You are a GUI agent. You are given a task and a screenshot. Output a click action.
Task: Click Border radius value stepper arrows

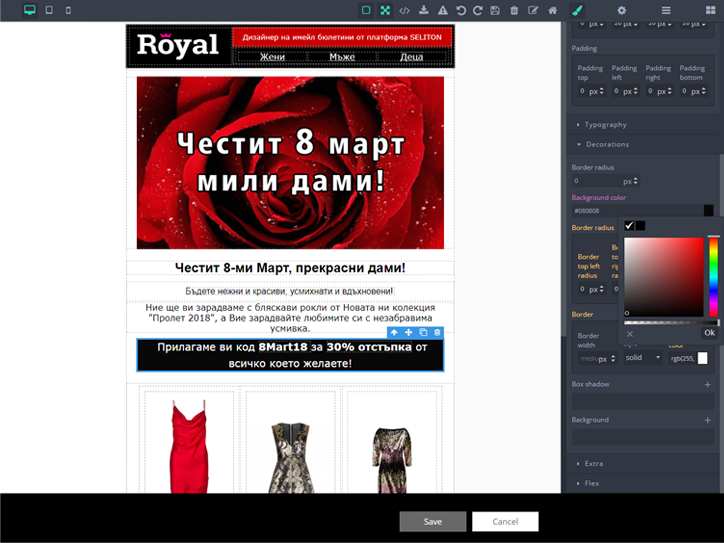point(636,181)
